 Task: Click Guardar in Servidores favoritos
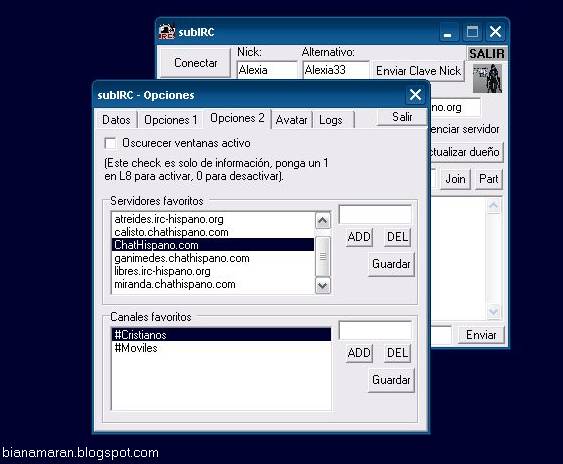click(391, 264)
